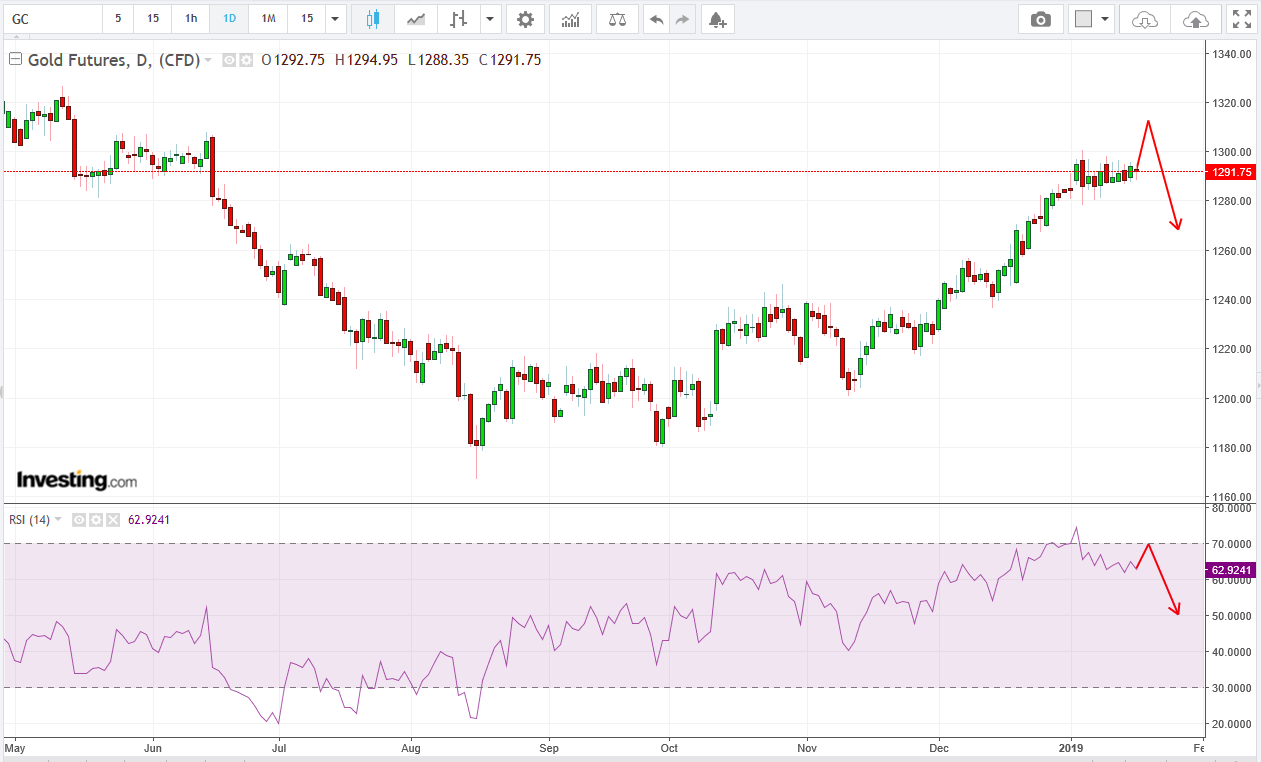Hide the RSI indicator using eye icon
Viewport: 1261px width, 762px height.
coord(78,520)
